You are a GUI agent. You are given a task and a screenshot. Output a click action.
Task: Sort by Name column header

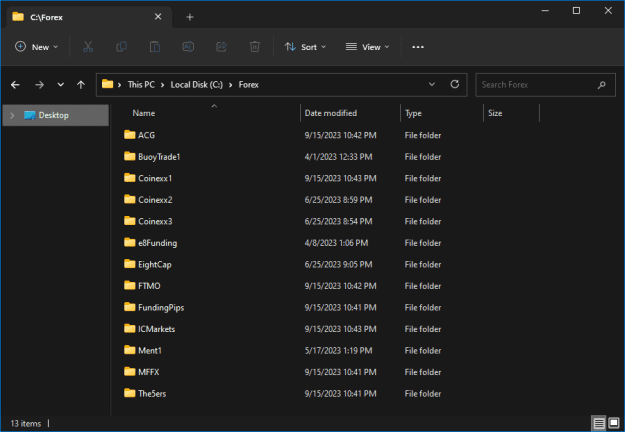[x=143, y=113]
